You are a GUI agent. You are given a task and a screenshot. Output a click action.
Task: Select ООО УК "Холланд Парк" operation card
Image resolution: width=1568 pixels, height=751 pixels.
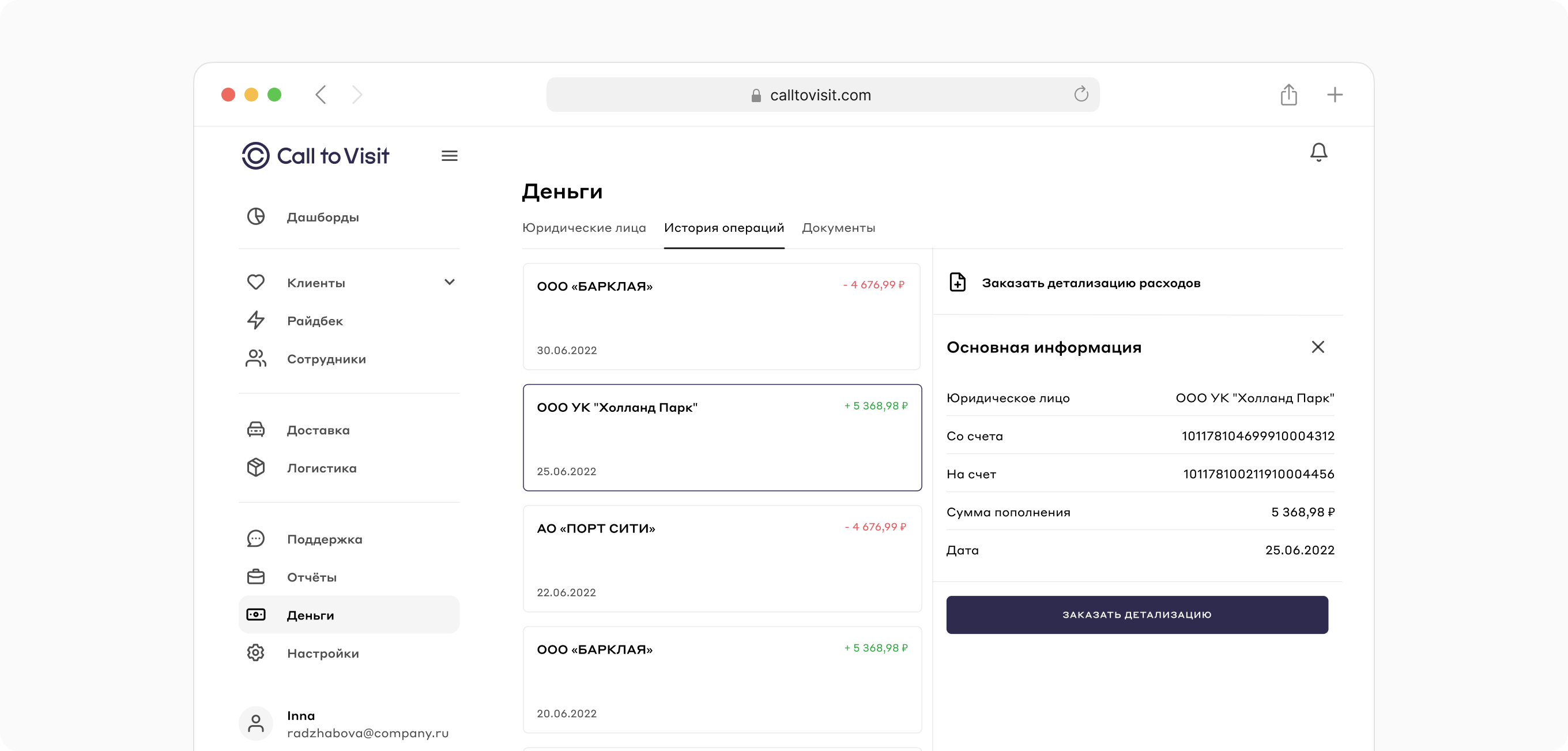pyautogui.click(x=722, y=438)
